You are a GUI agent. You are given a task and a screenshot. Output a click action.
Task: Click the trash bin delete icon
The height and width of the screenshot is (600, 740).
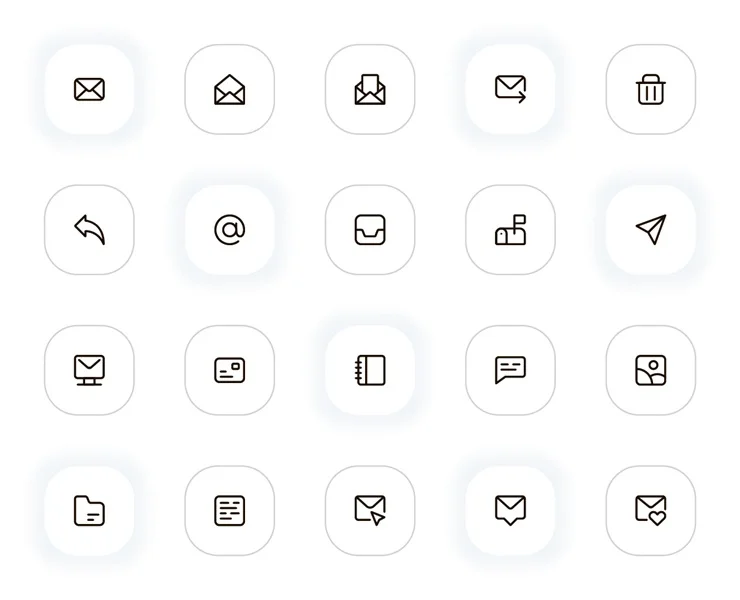click(x=651, y=89)
